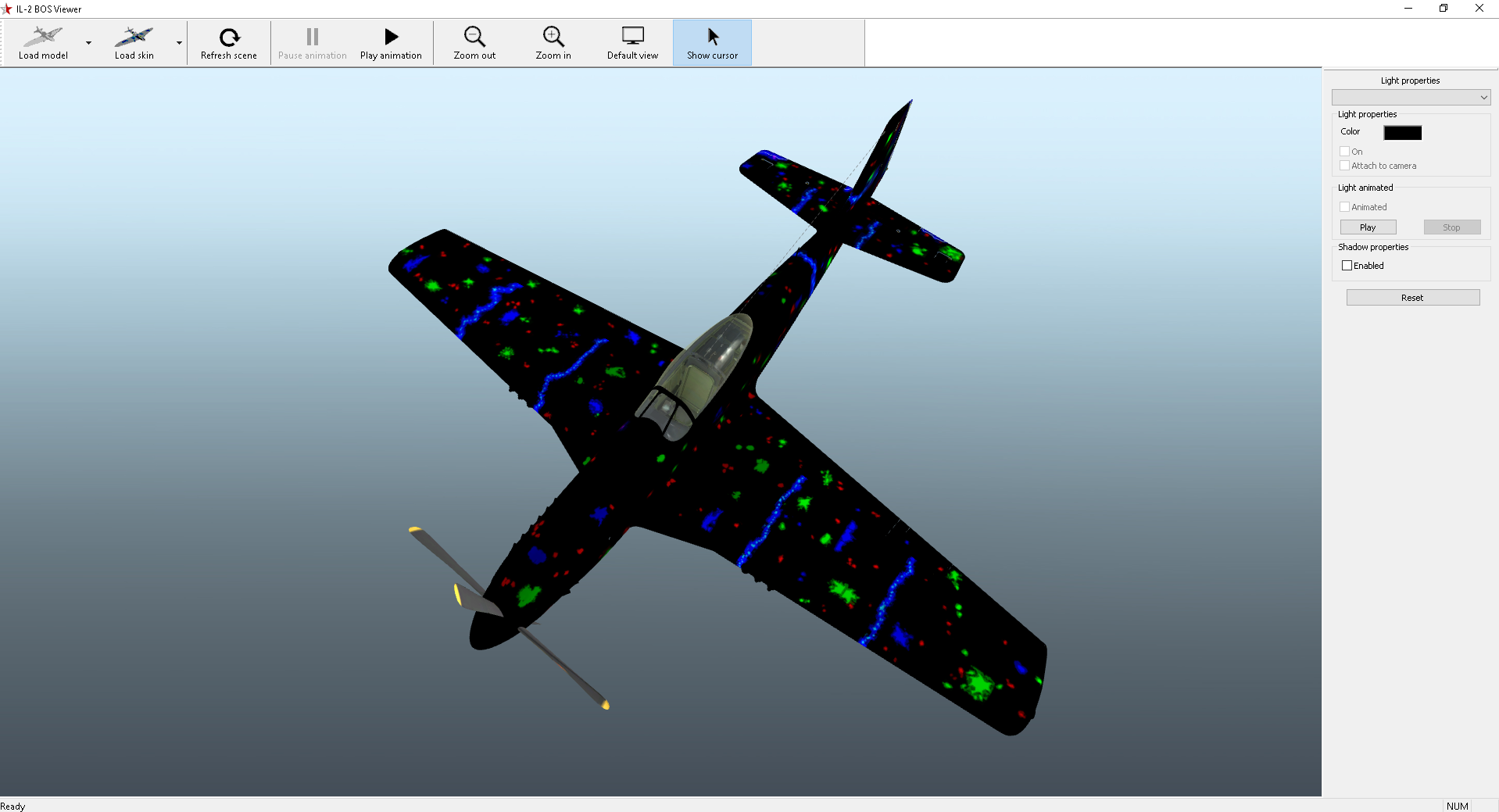The image size is (1499, 812).
Task: Click the Stop button under Light animated
Action: point(1451,227)
